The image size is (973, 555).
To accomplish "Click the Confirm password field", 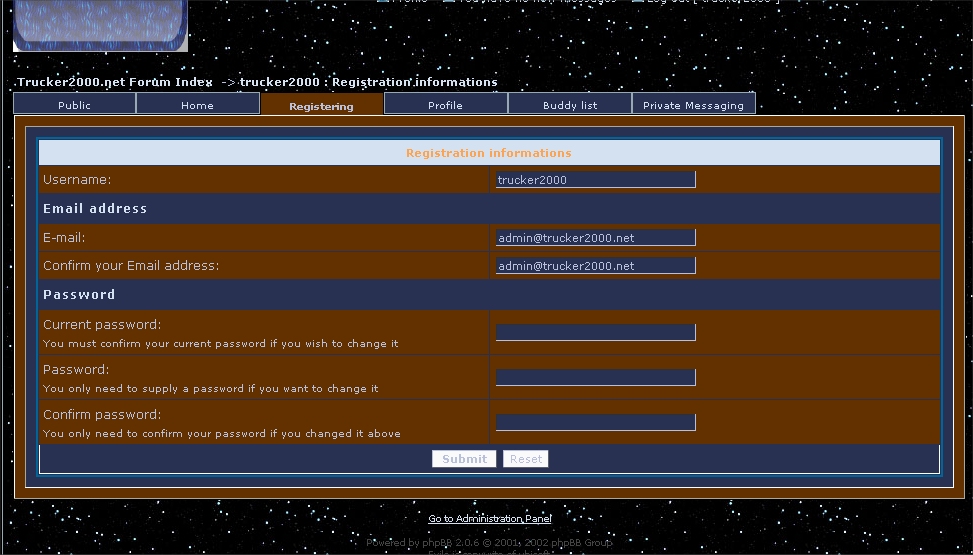I will coord(596,422).
